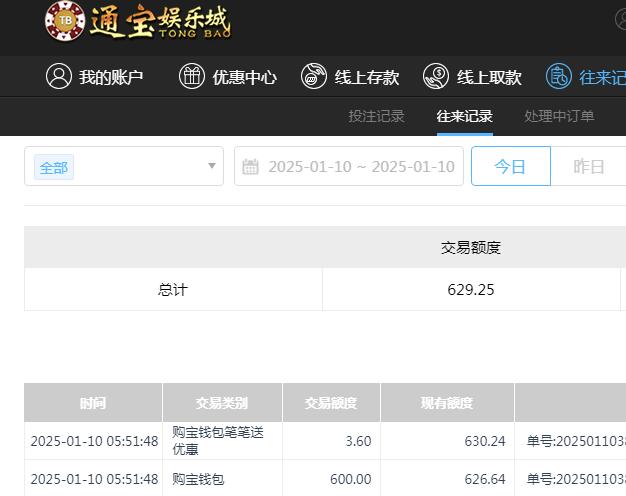Click the 线上存款 deposit icon
The image size is (626, 496).
tap(314, 76)
